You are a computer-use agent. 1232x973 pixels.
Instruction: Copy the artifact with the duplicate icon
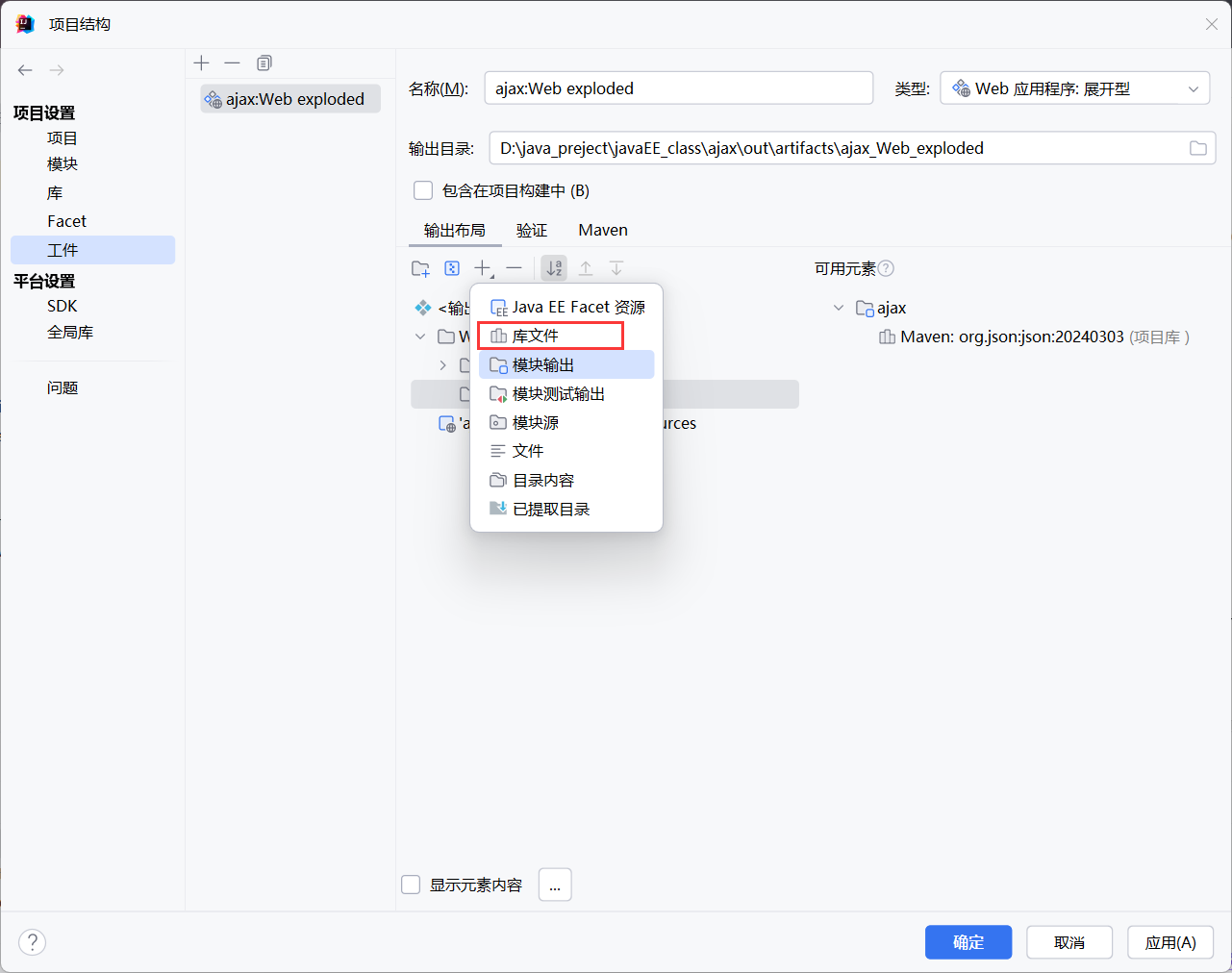264,63
